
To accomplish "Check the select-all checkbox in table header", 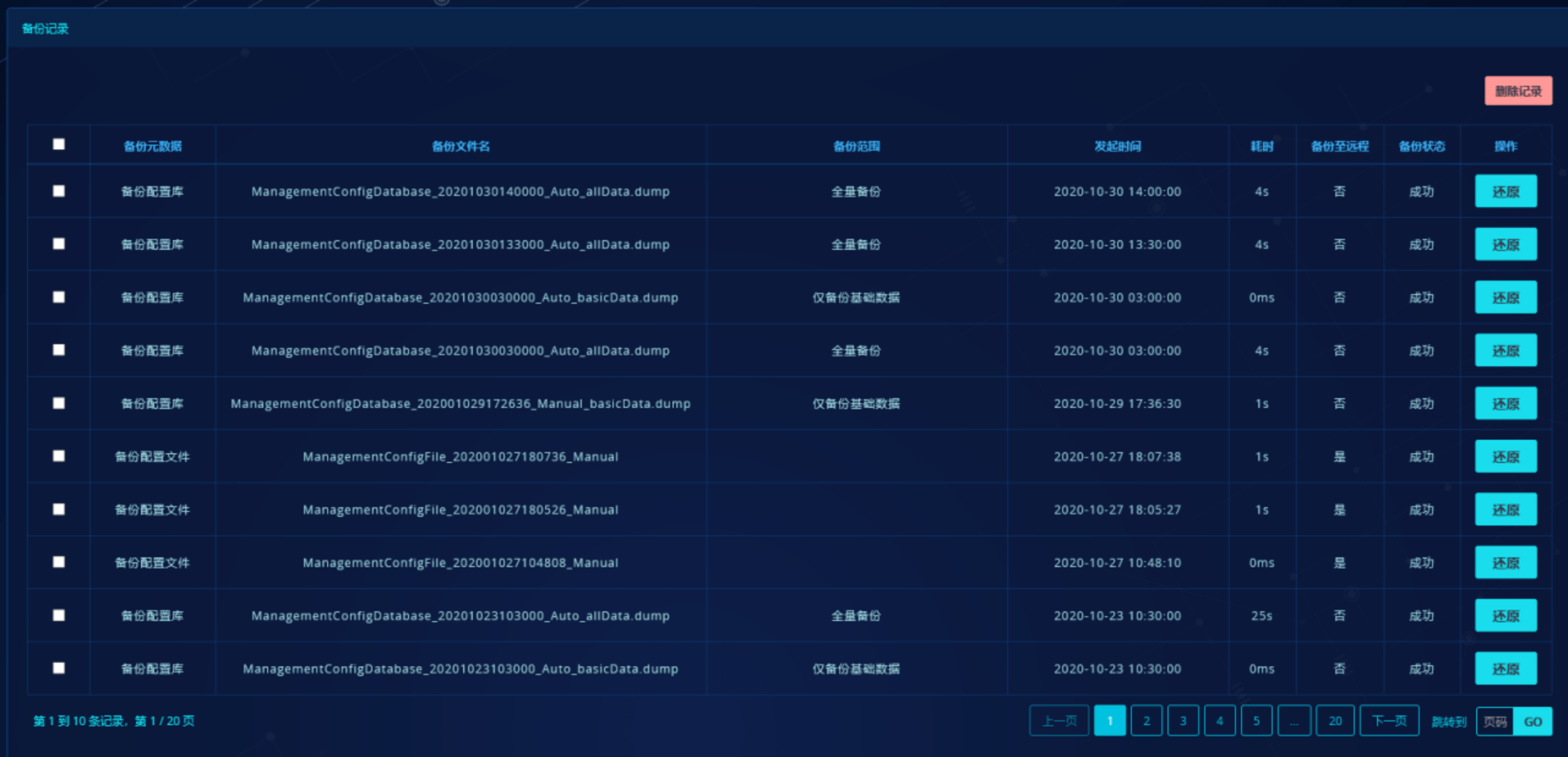I will (x=59, y=145).
